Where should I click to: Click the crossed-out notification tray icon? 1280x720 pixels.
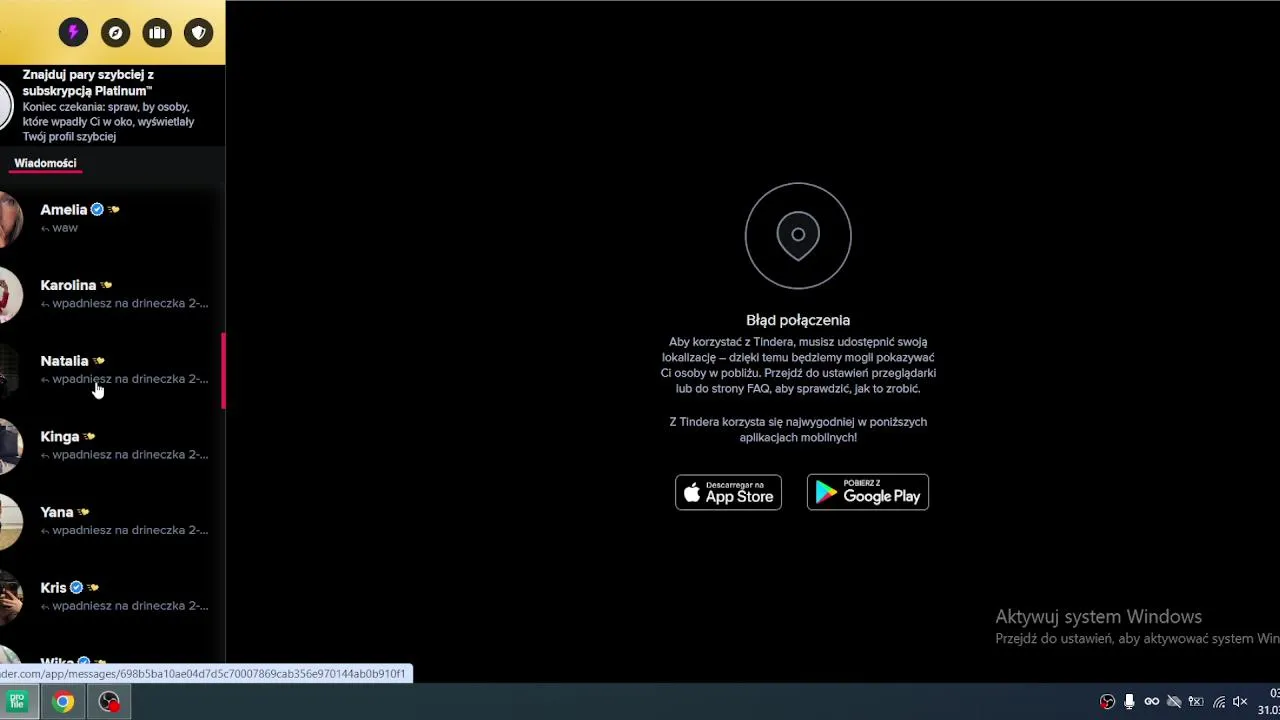point(1173,702)
